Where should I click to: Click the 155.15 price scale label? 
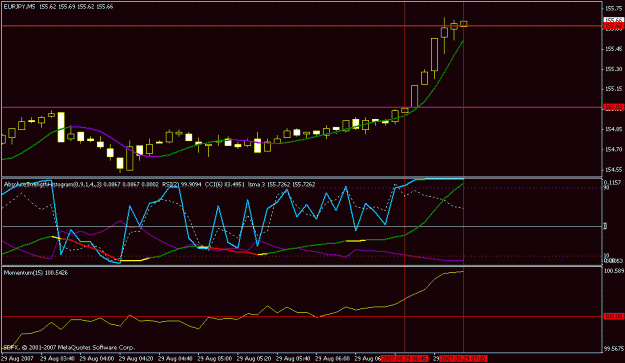(613, 89)
